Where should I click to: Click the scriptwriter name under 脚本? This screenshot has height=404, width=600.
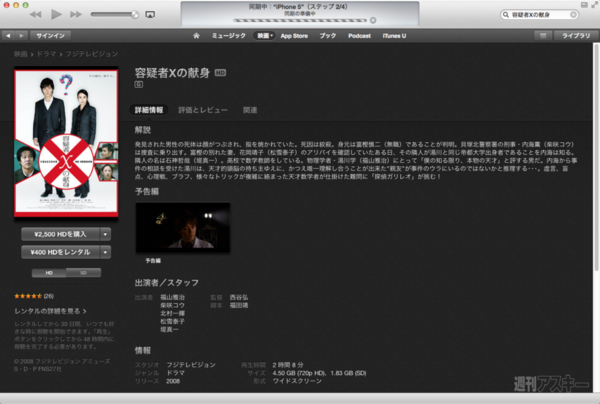tap(239, 305)
